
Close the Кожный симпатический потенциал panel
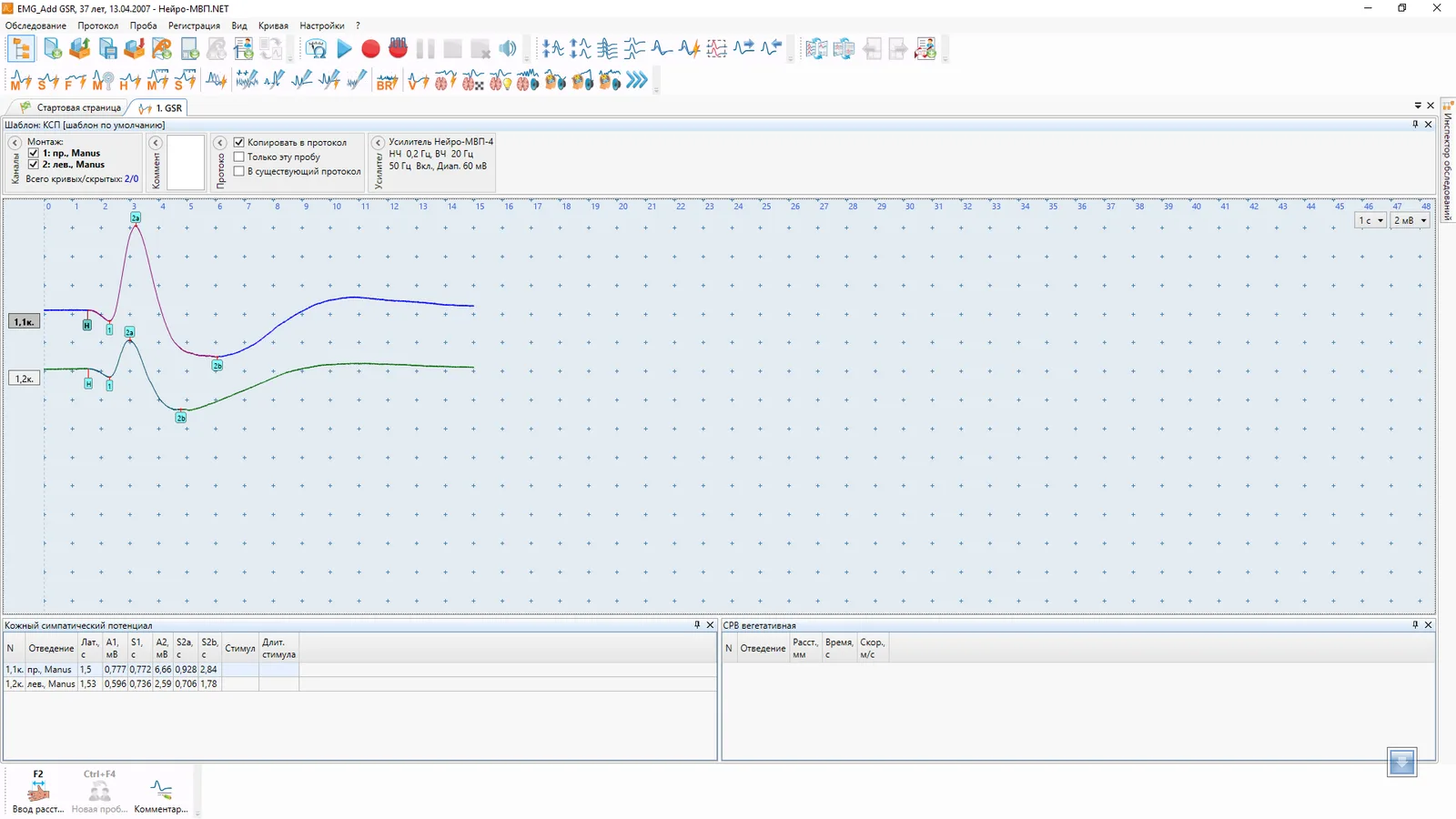[x=710, y=625]
